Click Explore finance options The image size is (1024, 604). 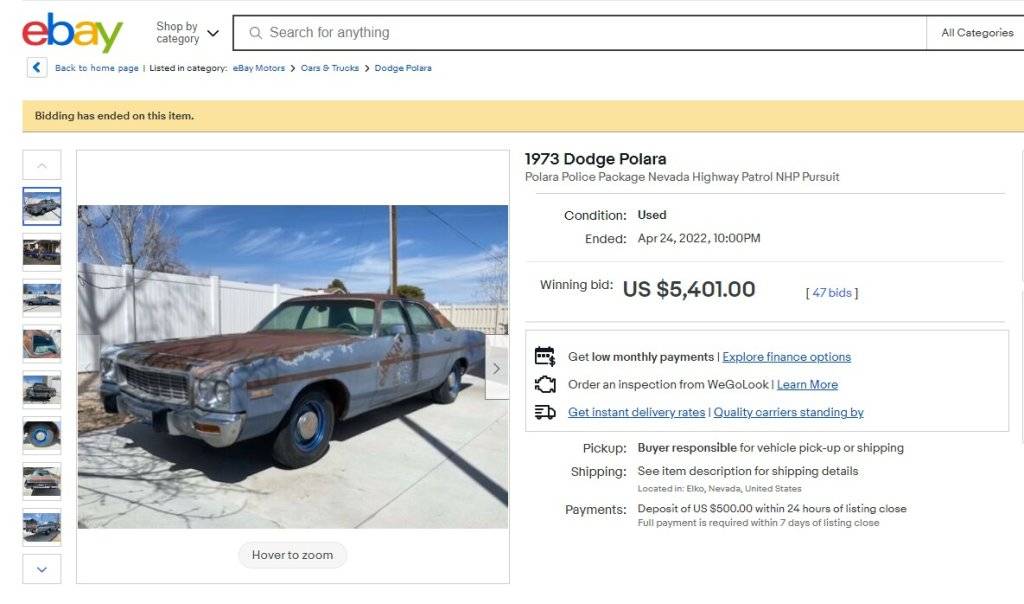pyautogui.click(x=787, y=356)
